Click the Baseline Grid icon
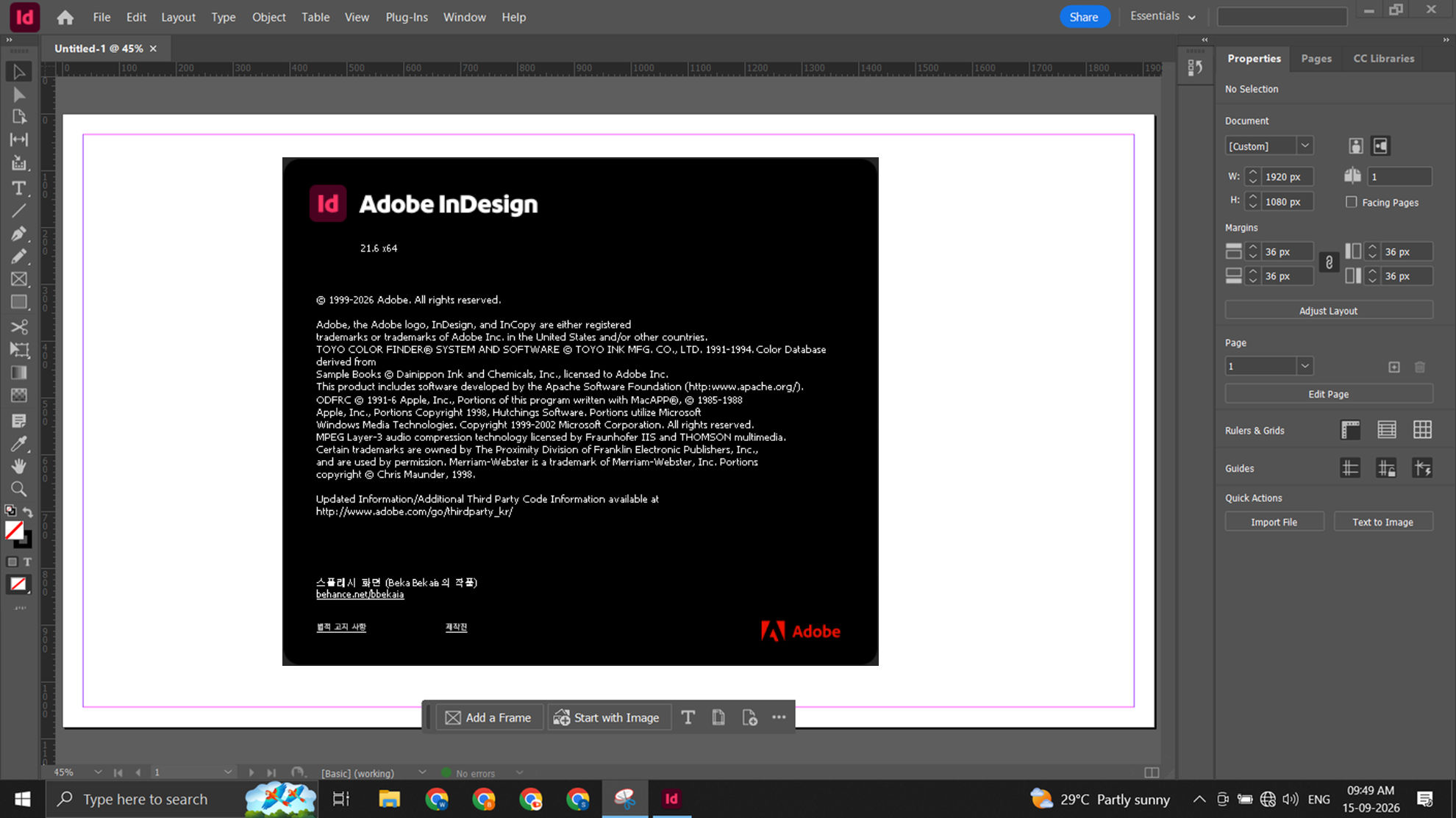The height and width of the screenshot is (818, 1456). [1386, 430]
